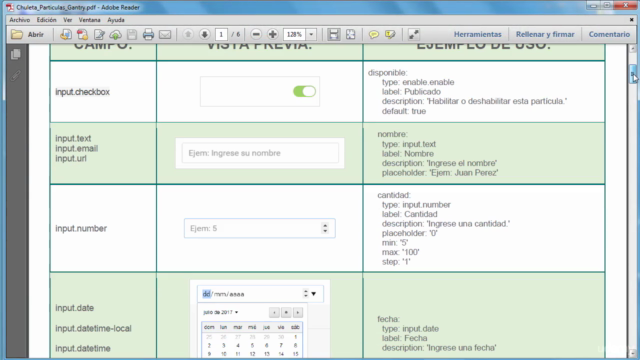Click the create PDF online icon
640x360 pixels.
[x=65, y=35]
